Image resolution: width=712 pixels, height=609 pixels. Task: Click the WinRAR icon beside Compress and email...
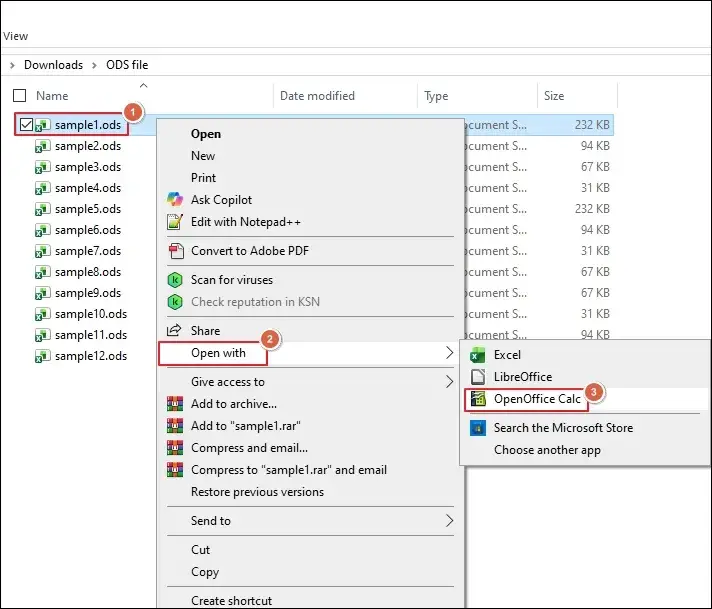point(175,448)
